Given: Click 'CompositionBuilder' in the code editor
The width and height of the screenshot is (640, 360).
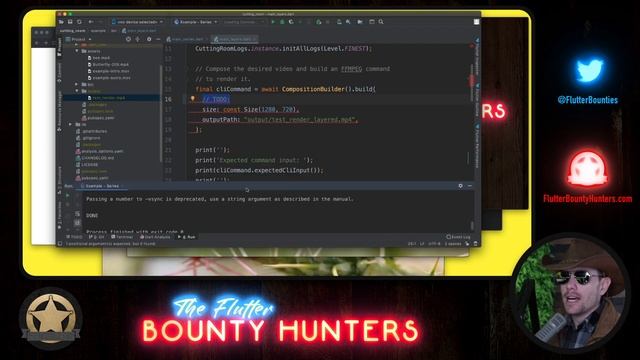Looking at the screenshot, I should point(313,89).
